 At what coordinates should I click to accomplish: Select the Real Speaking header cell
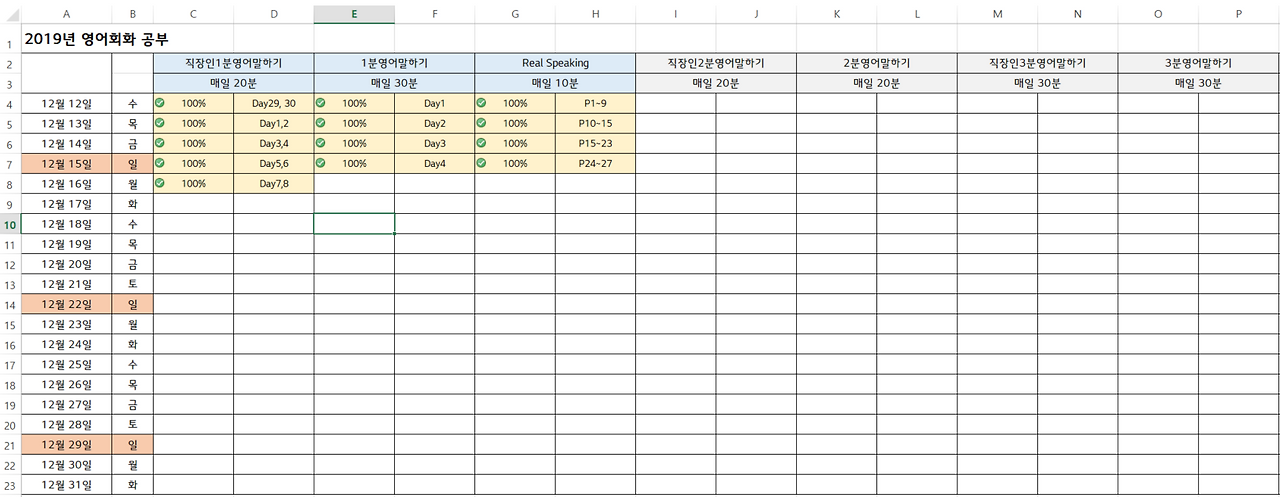click(555, 63)
